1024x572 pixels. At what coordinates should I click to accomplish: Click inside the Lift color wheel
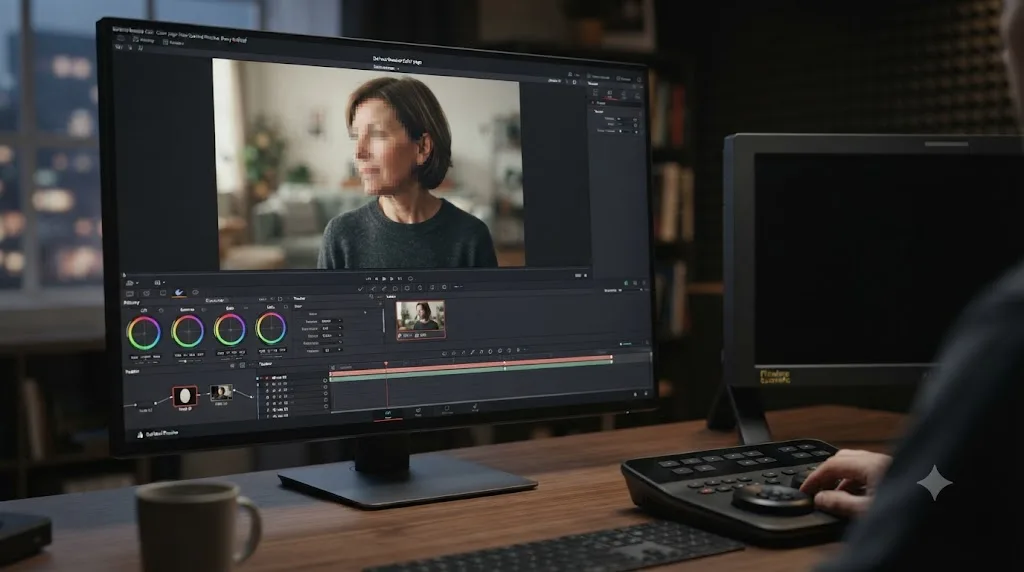pos(144,332)
